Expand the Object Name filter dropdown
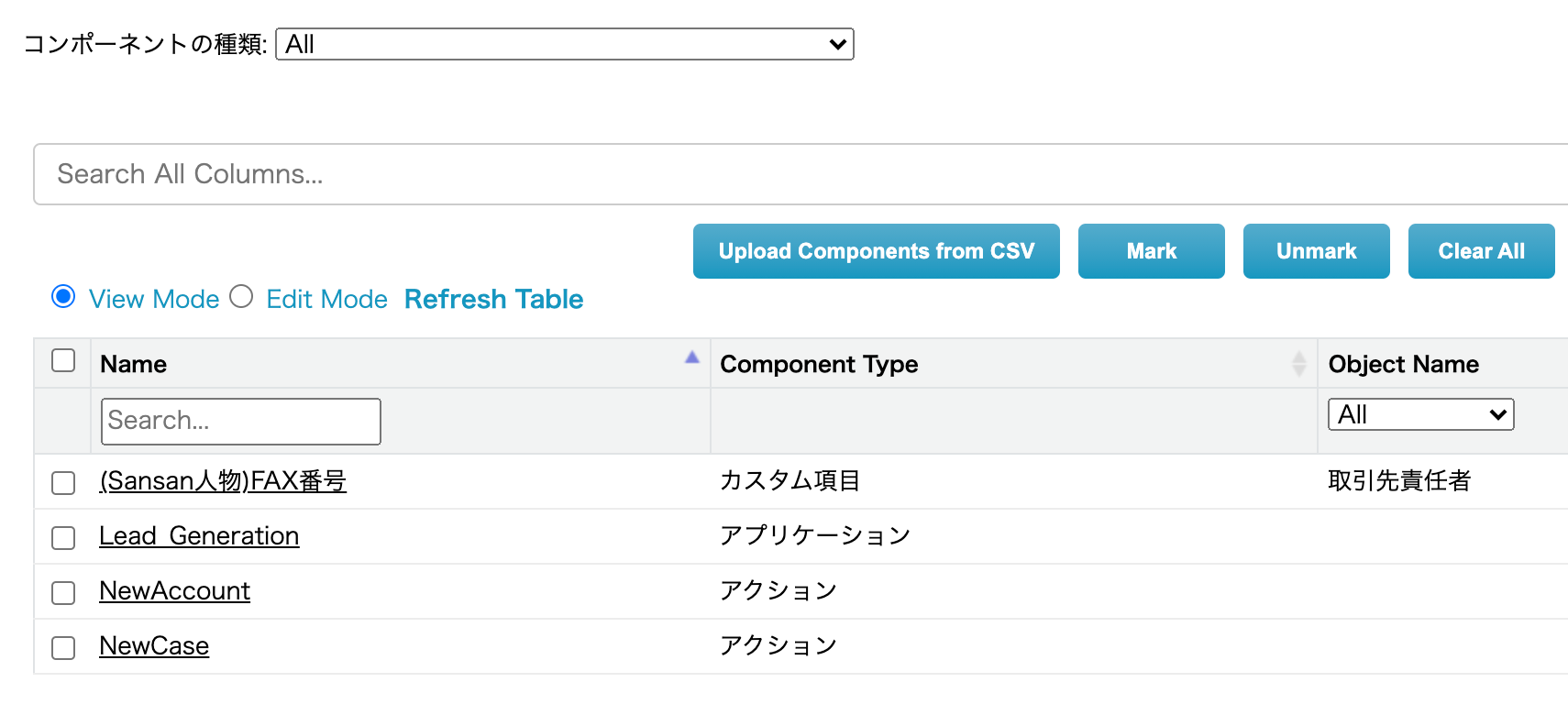 (x=1420, y=414)
